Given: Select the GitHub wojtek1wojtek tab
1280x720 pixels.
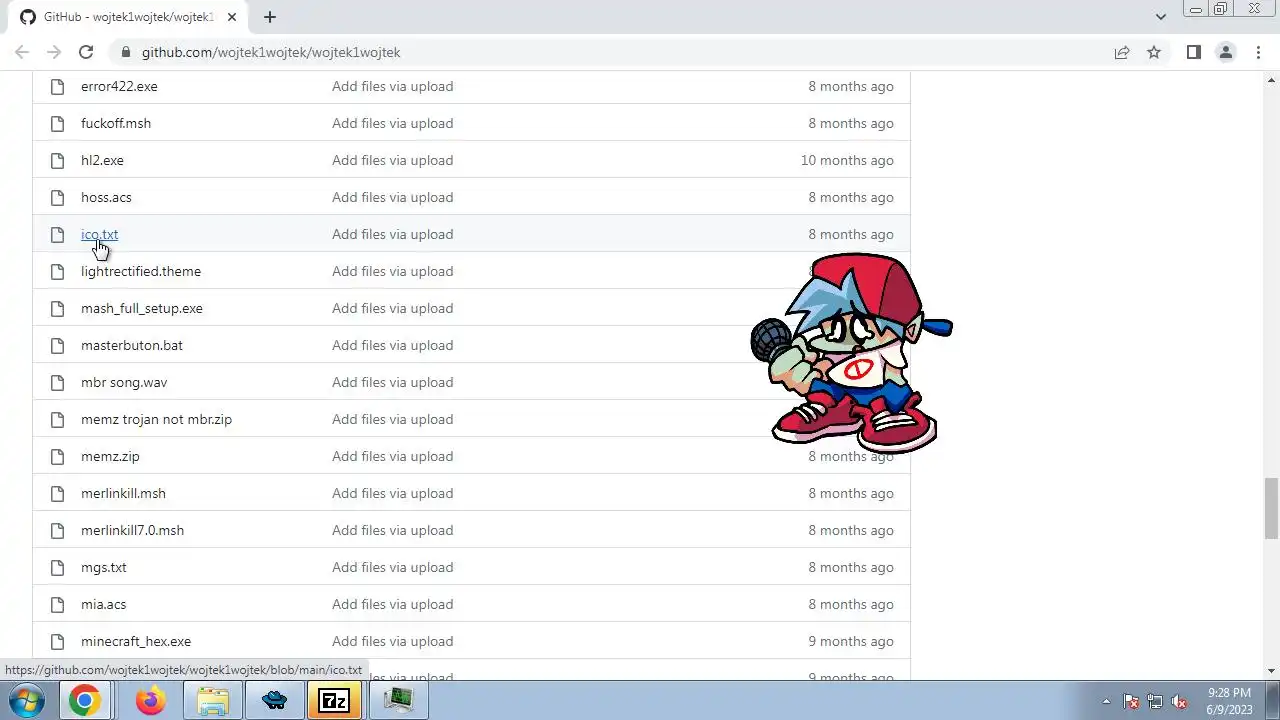Looking at the screenshot, I should 126,17.
